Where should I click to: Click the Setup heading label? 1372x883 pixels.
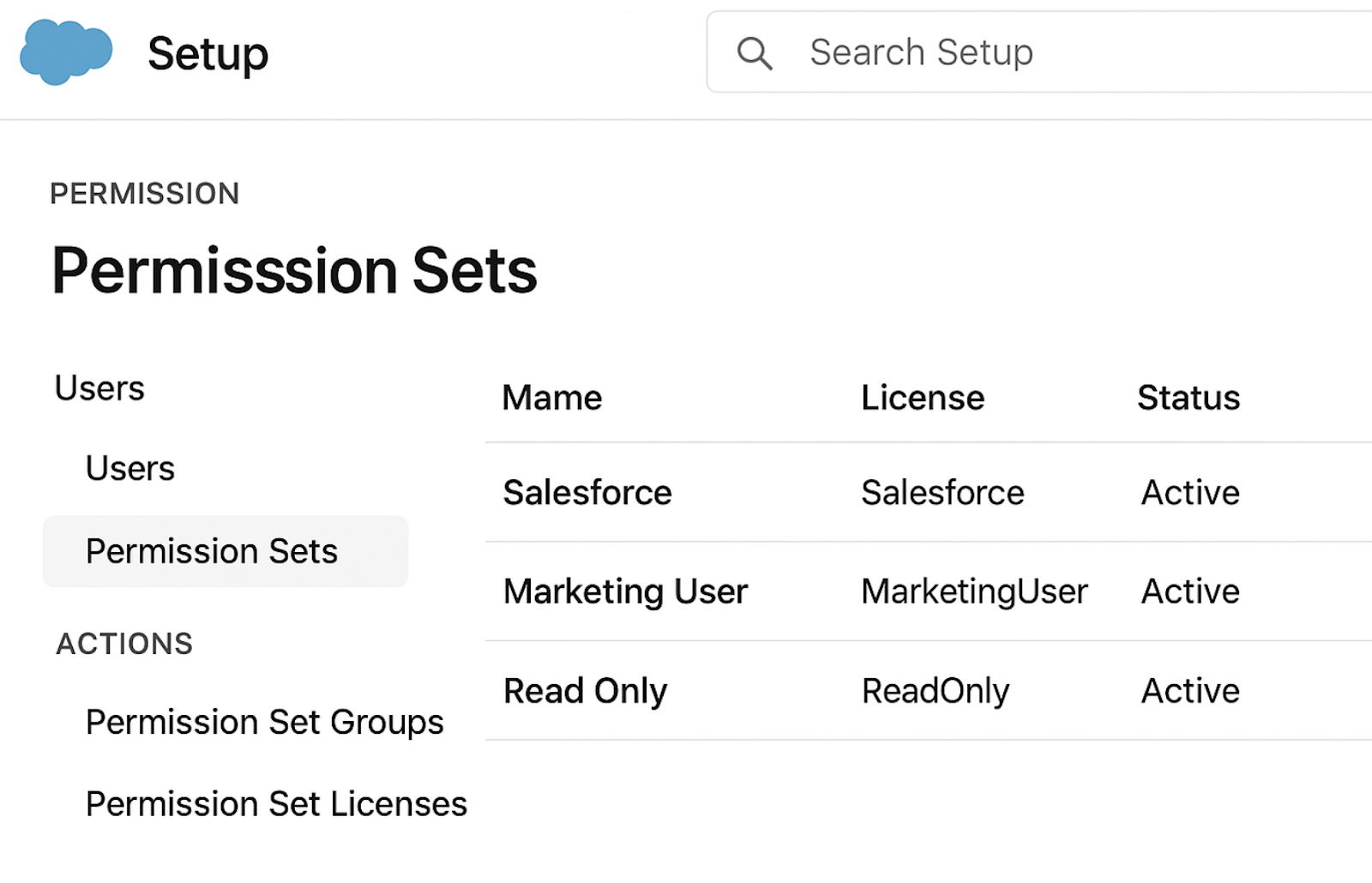[208, 54]
